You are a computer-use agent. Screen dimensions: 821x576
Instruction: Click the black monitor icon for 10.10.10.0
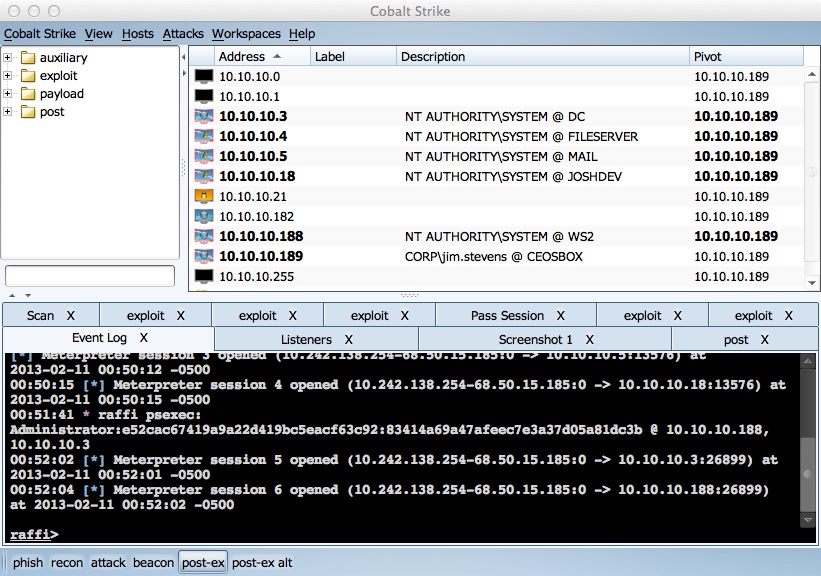(x=204, y=76)
